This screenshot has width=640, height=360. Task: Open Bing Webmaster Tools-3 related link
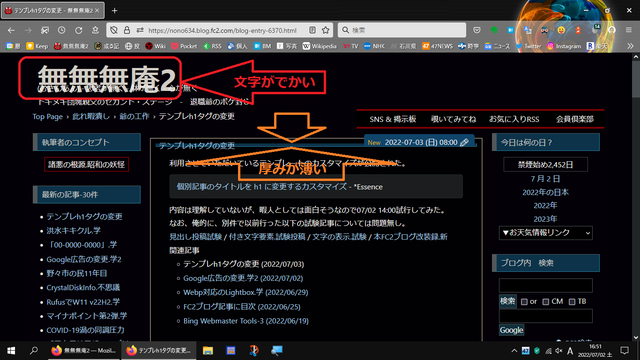pyautogui.click(x=246, y=321)
